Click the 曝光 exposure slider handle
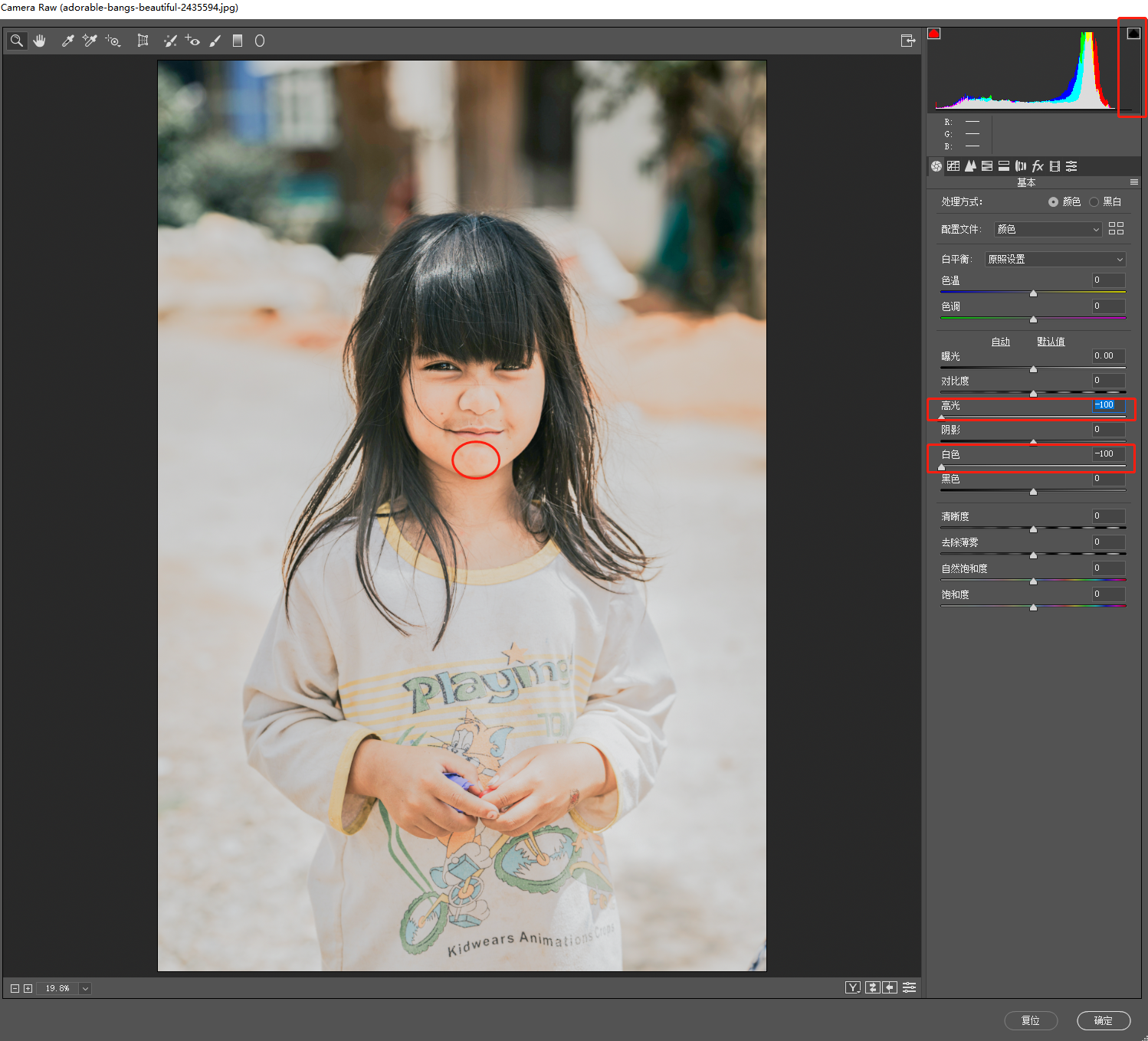The width and height of the screenshot is (1148, 1041). 1033,368
